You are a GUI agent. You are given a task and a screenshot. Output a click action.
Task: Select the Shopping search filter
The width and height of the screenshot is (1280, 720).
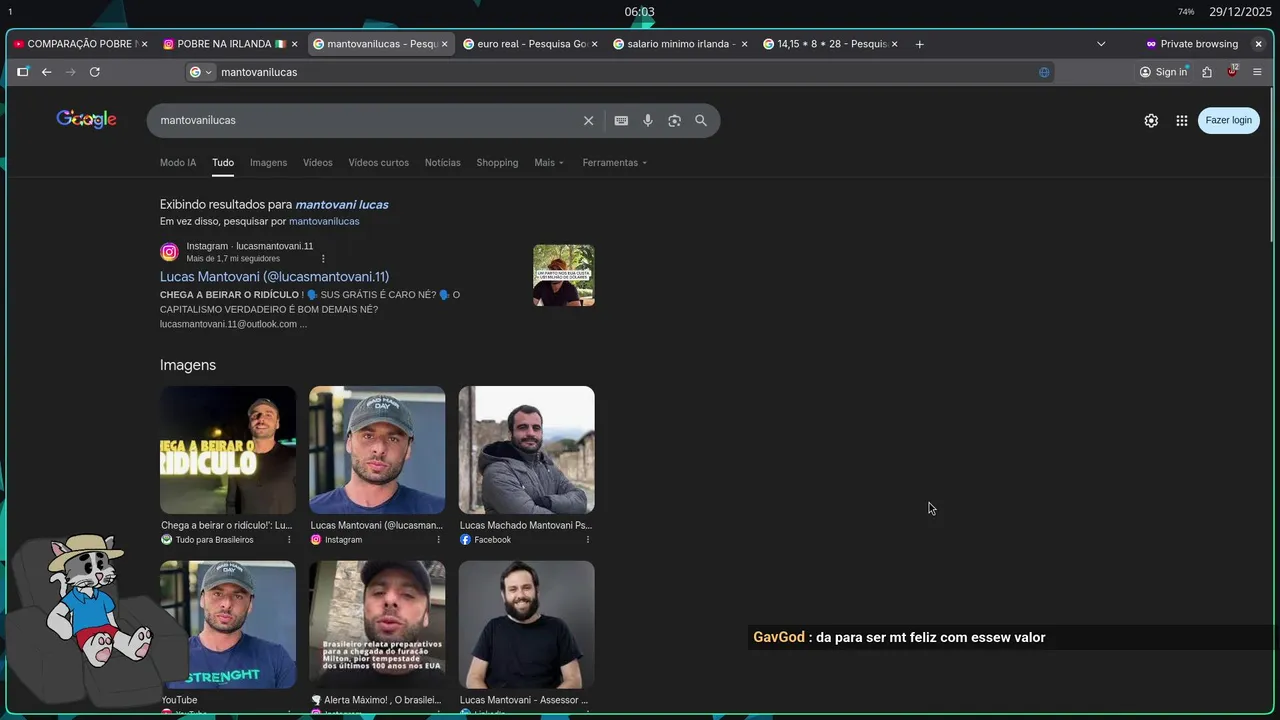497,163
